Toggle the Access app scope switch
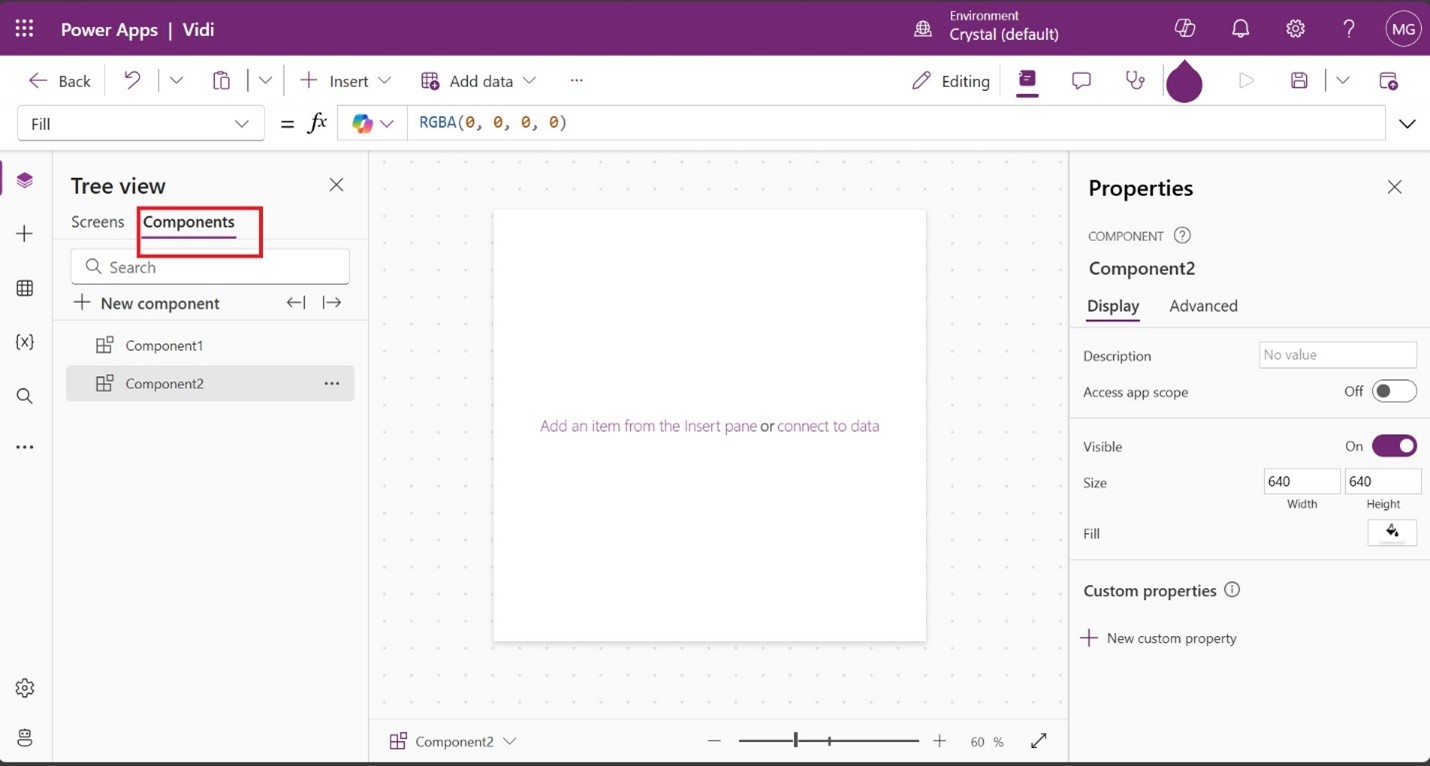Viewport: 1430px width, 766px height. 1394,391
